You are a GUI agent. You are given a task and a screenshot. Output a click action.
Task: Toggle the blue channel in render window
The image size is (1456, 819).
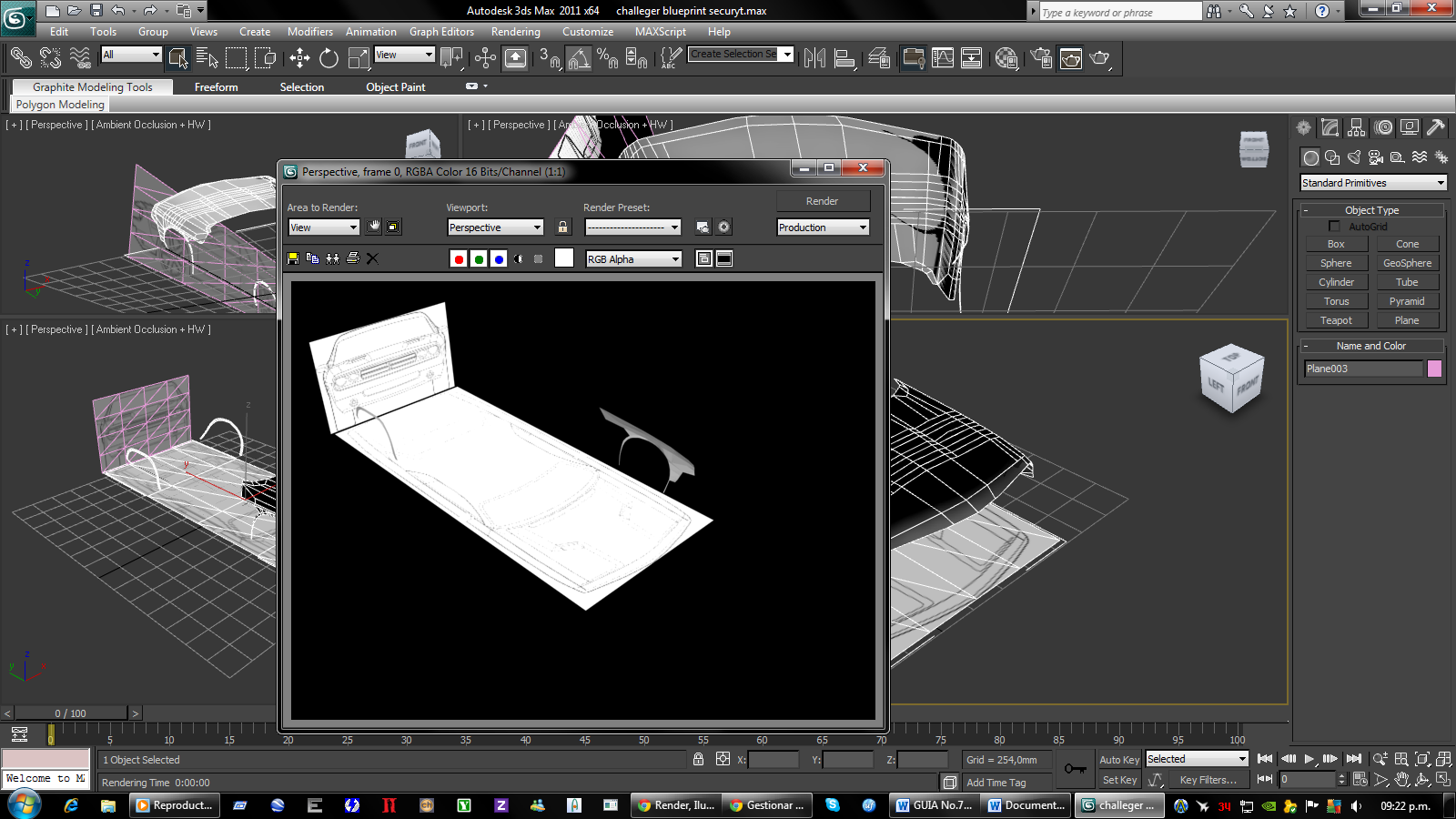coord(499,259)
